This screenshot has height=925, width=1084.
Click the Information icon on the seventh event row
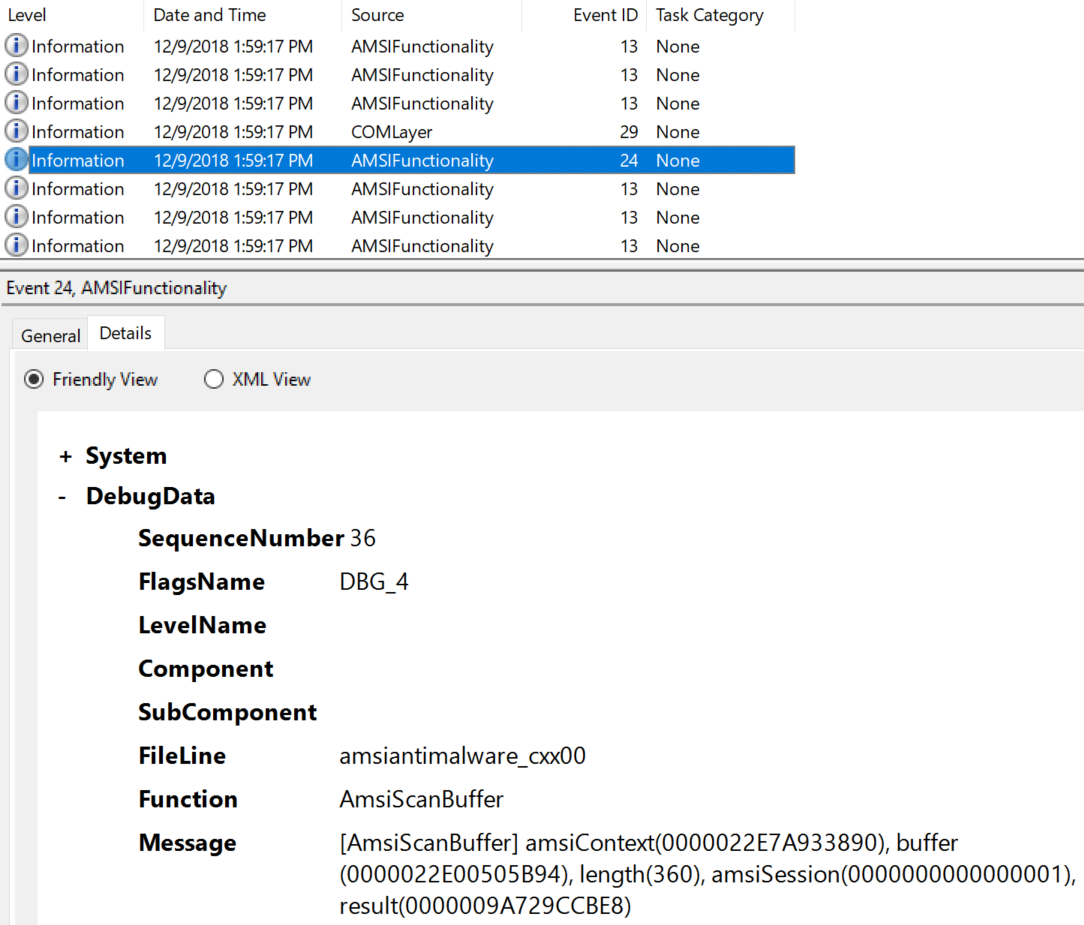pyautogui.click(x=14, y=217)
